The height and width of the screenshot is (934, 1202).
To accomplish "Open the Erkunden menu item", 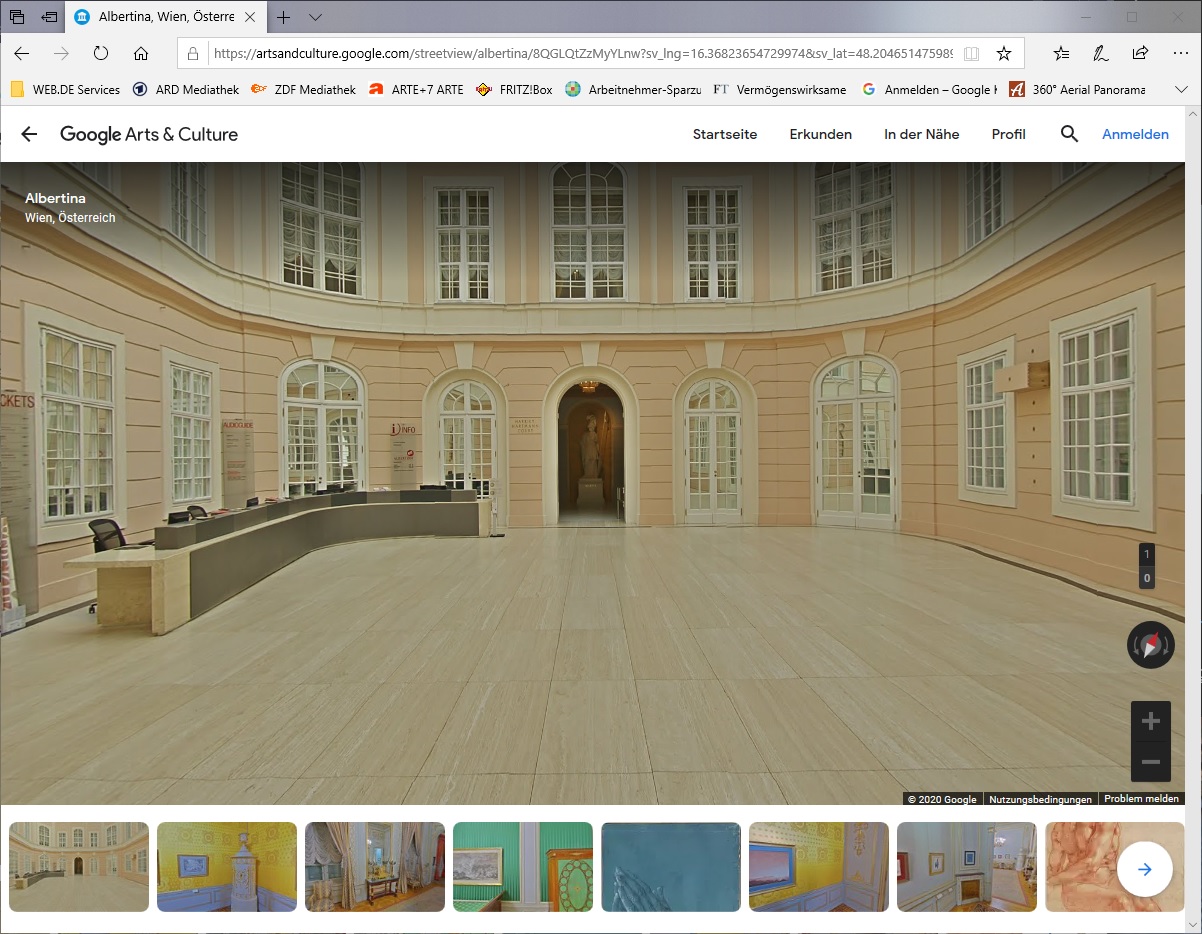I will click(820, 134).
